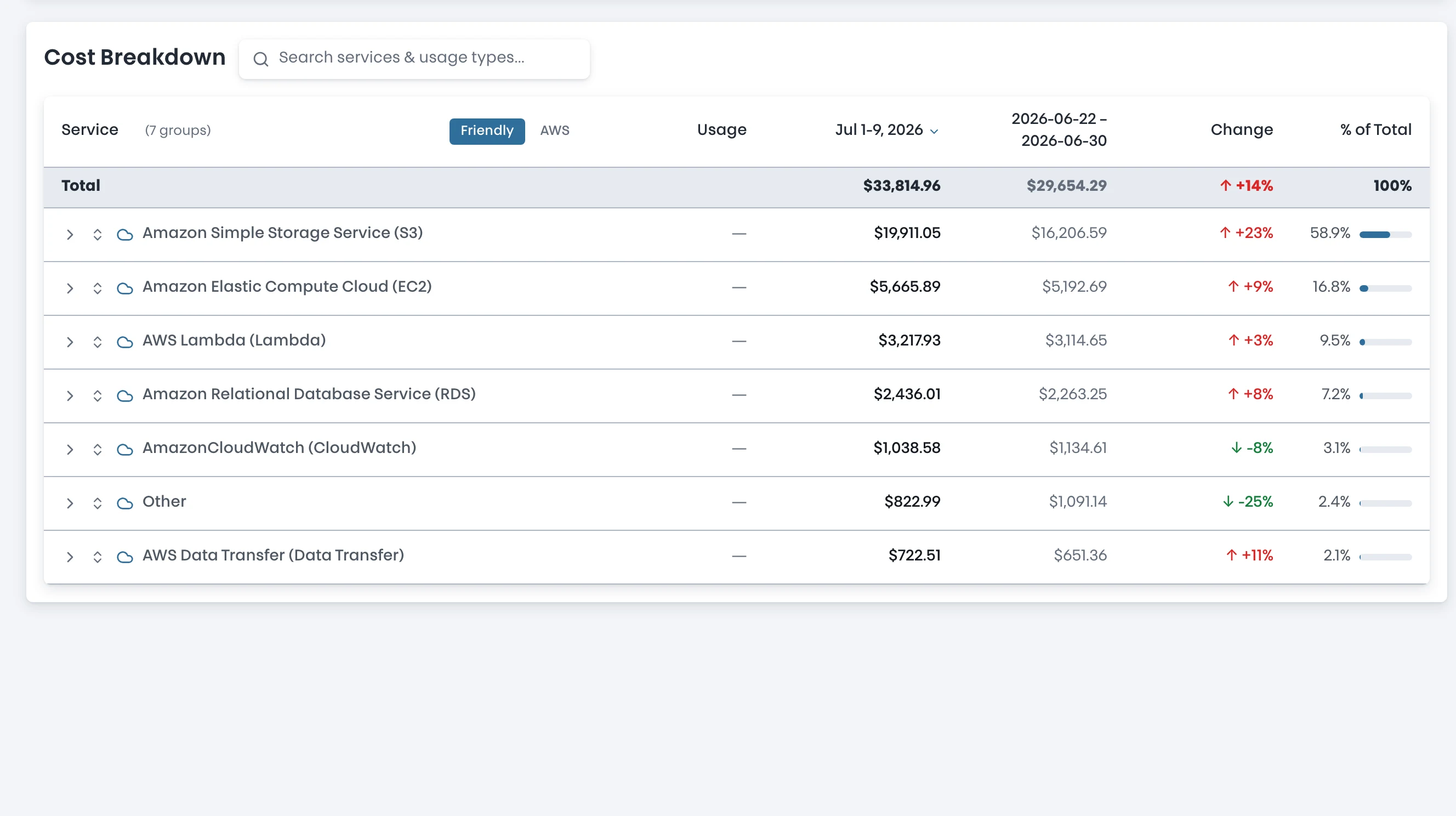Image resolution: width=1456 pixels, height=816 pixels.
Task: Click the up-down sort icon on Lambda row
Action: click(x=97, y=342)
